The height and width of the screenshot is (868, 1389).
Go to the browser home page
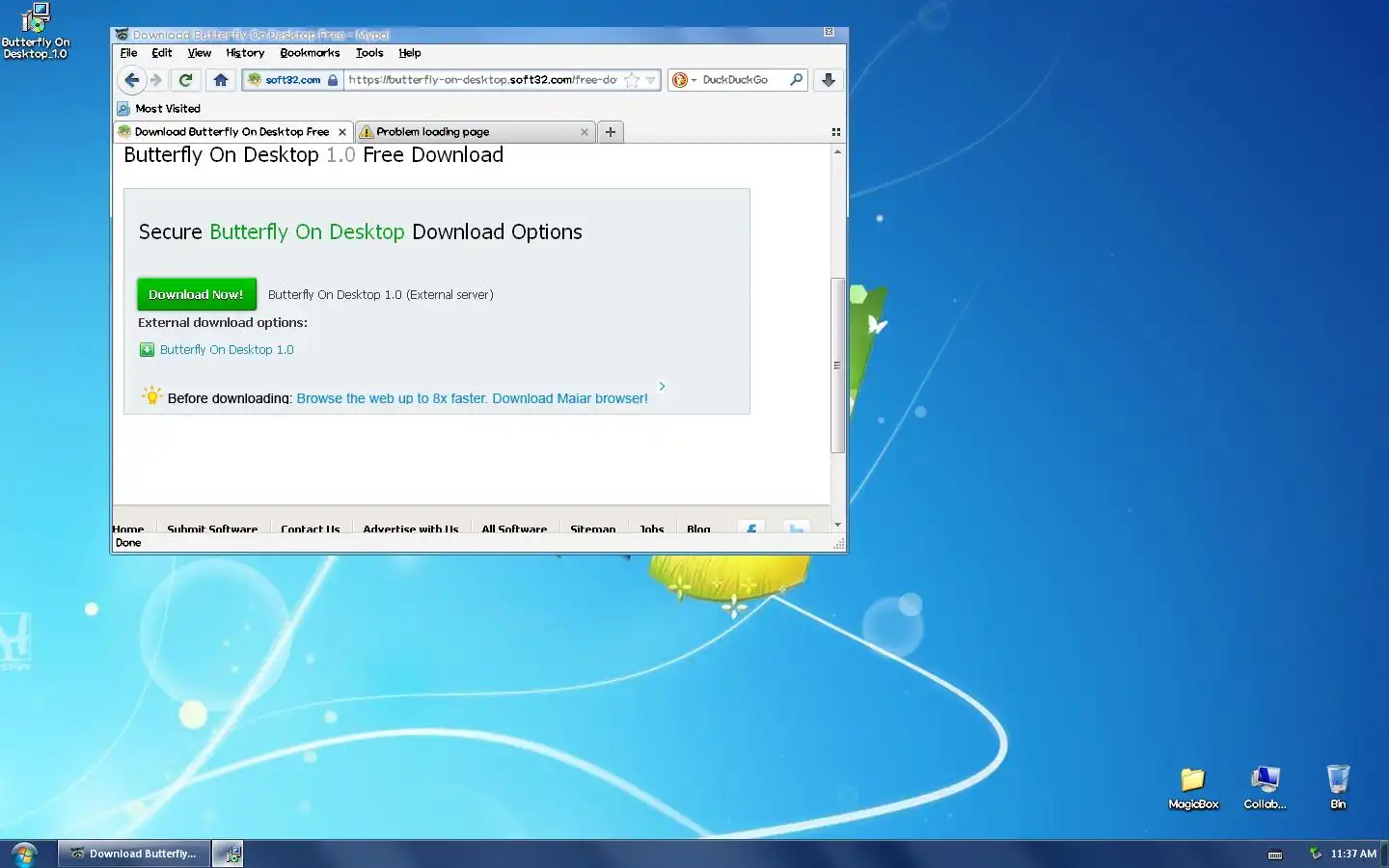(221, 80)
